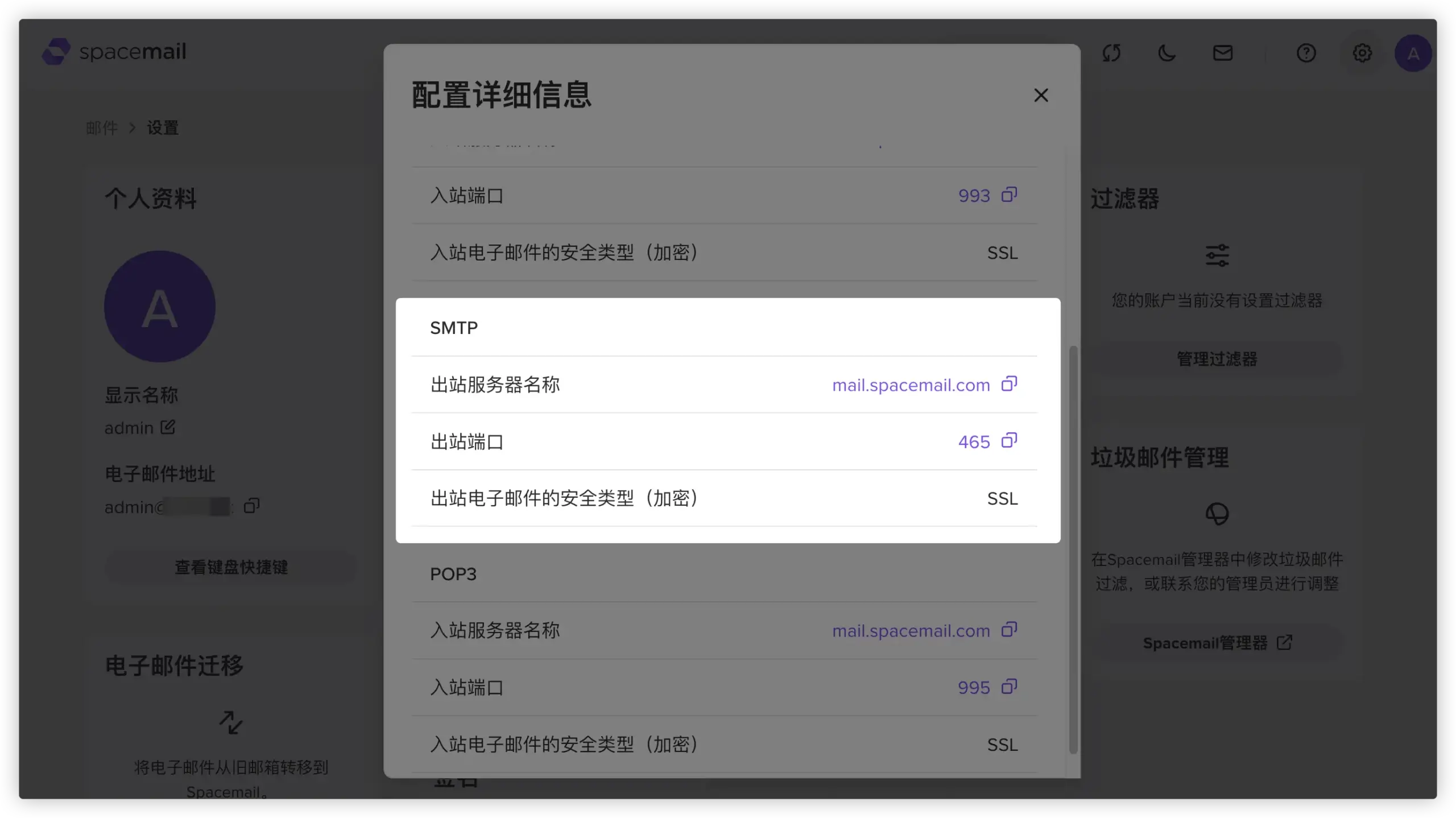Viewport: 1456px width, 818px height.
Task: Open the help question mark icon
Action: 1306,53
